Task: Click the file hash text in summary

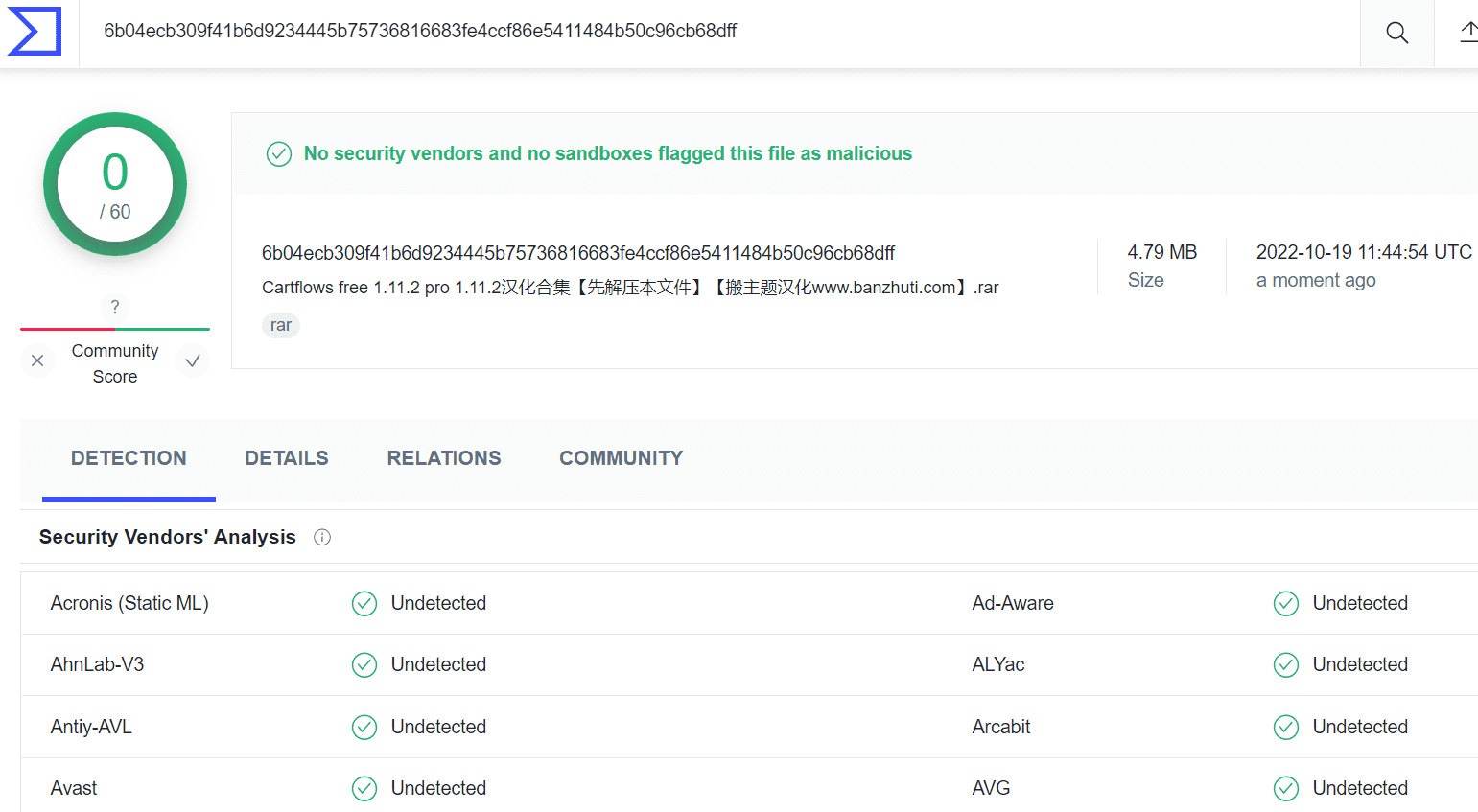Action: pos(578,253)
